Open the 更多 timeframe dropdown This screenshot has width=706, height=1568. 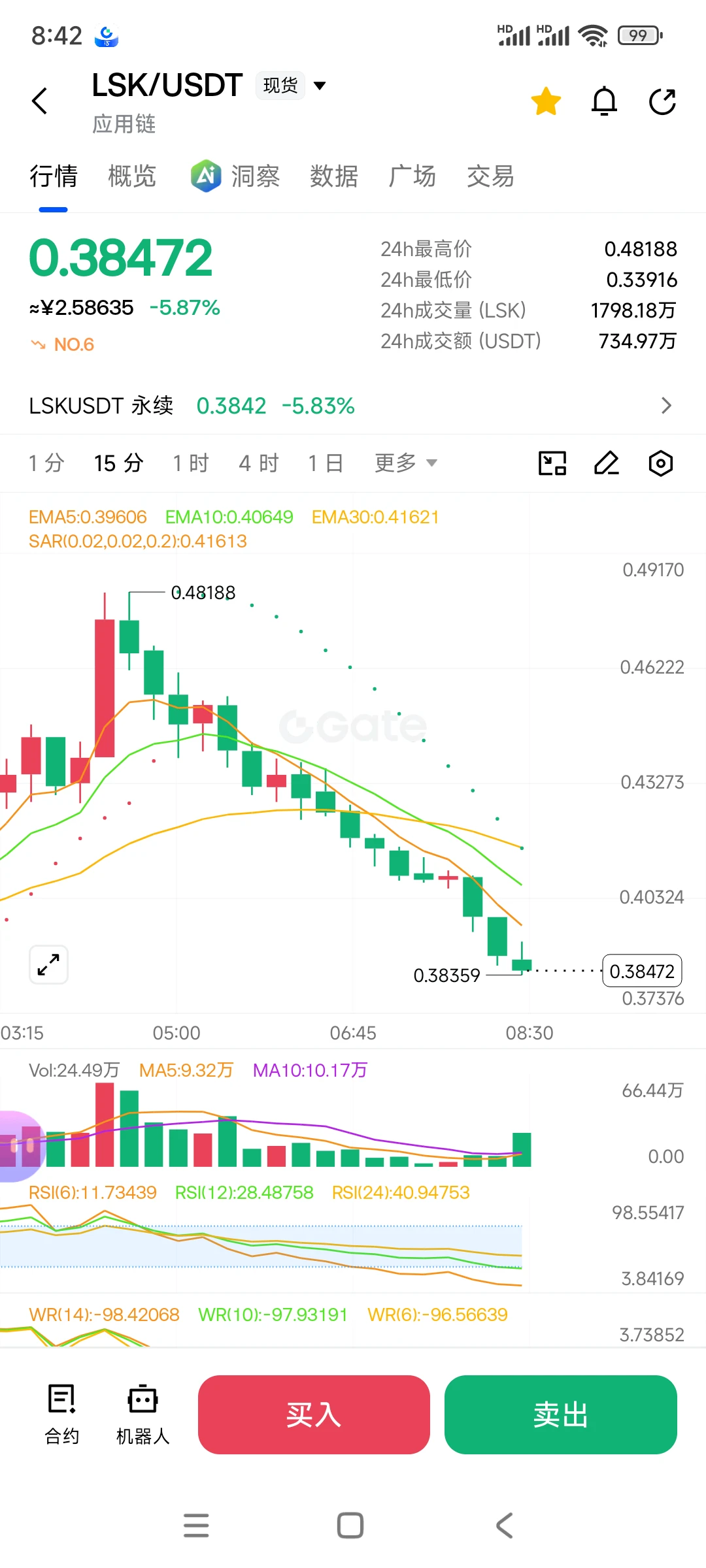point(405,463)
